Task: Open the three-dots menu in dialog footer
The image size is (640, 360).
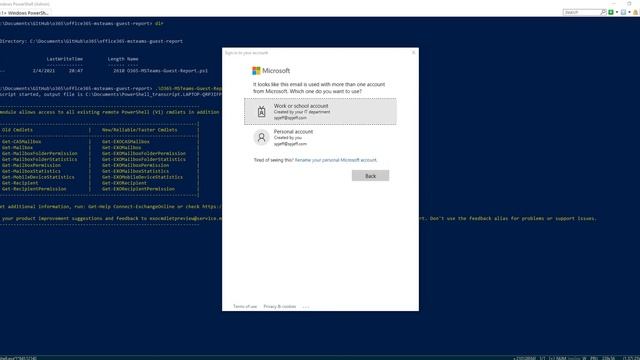Action: (x=306, y=307)
